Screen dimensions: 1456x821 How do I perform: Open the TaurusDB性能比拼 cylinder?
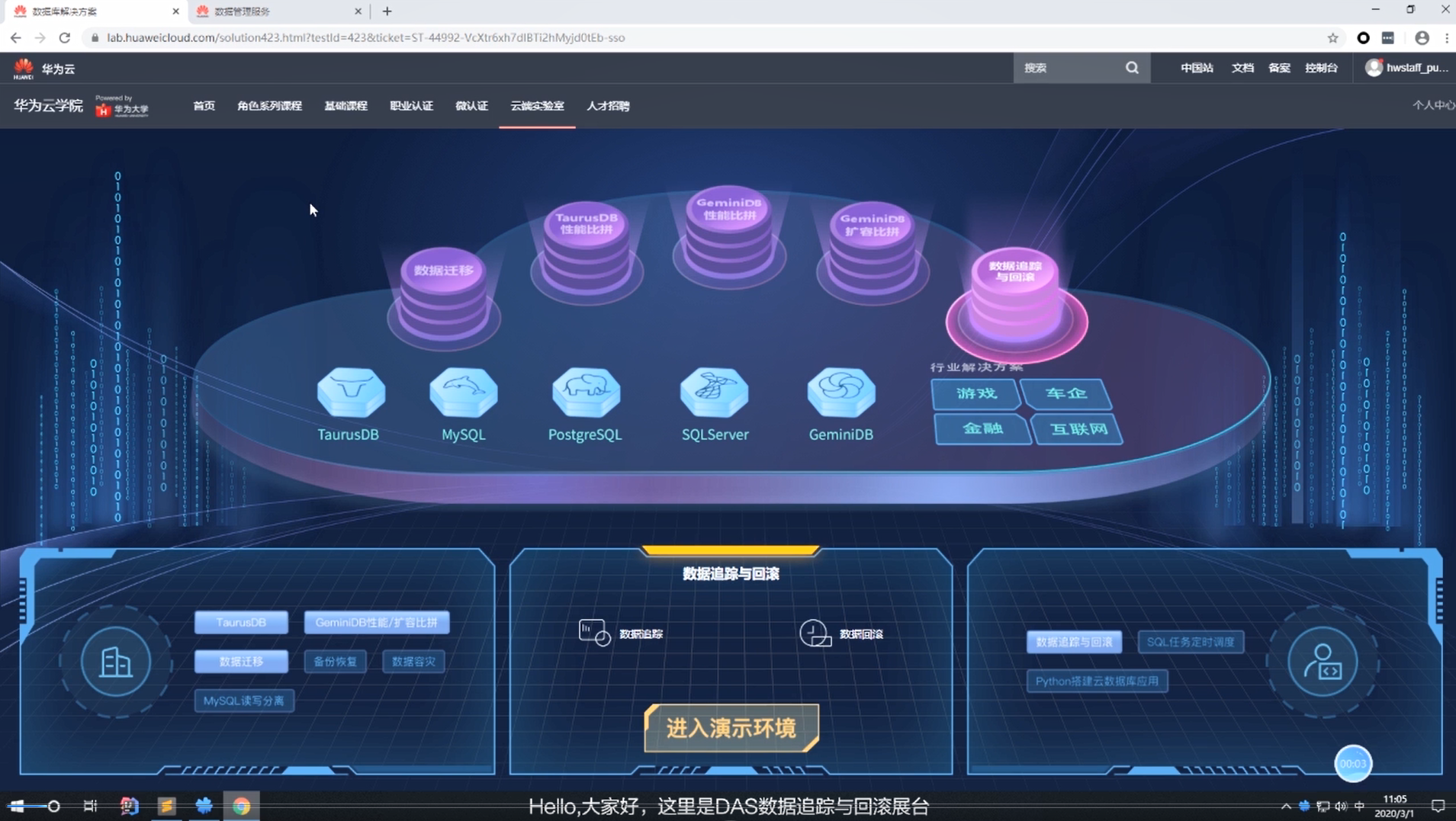(x=586, y=250)
